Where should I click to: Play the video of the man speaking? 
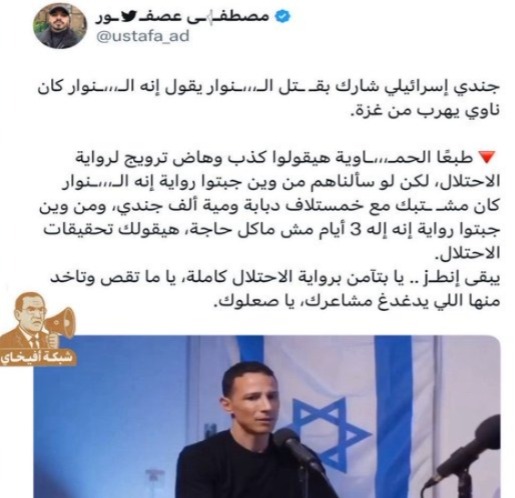point(267,417)
